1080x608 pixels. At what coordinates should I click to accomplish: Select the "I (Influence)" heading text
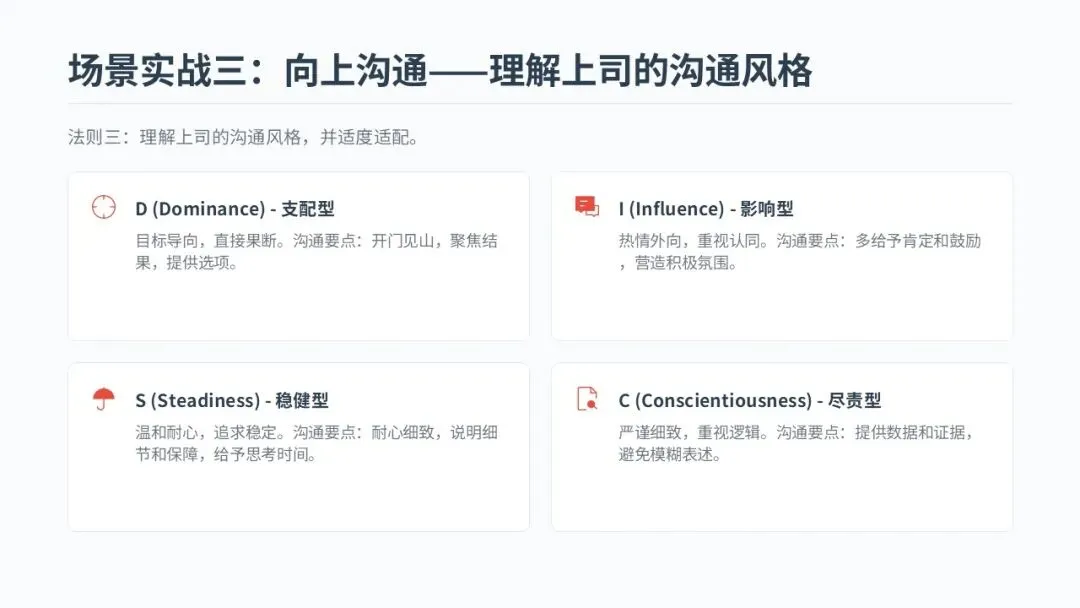(x=670, y=209)
